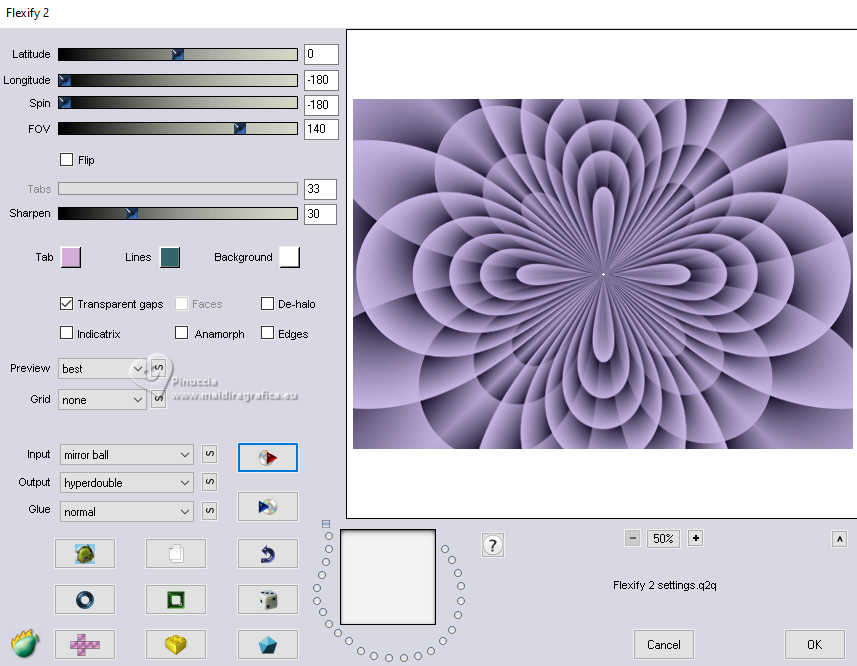The width and height of the screenshot is (857, 666).
Task: Click the Sharpen slider track
Action: pyautogui.click(x=178, y=213)
